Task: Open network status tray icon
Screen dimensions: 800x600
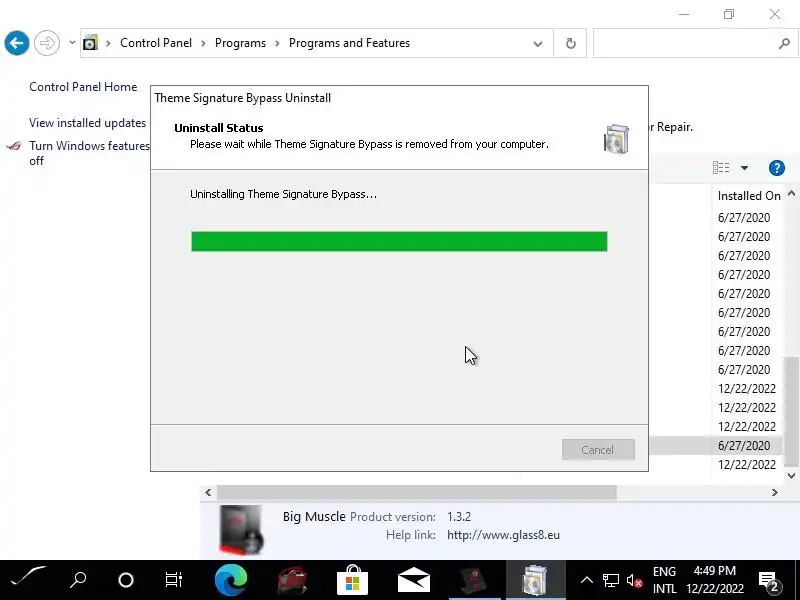Action: (611, 580)
